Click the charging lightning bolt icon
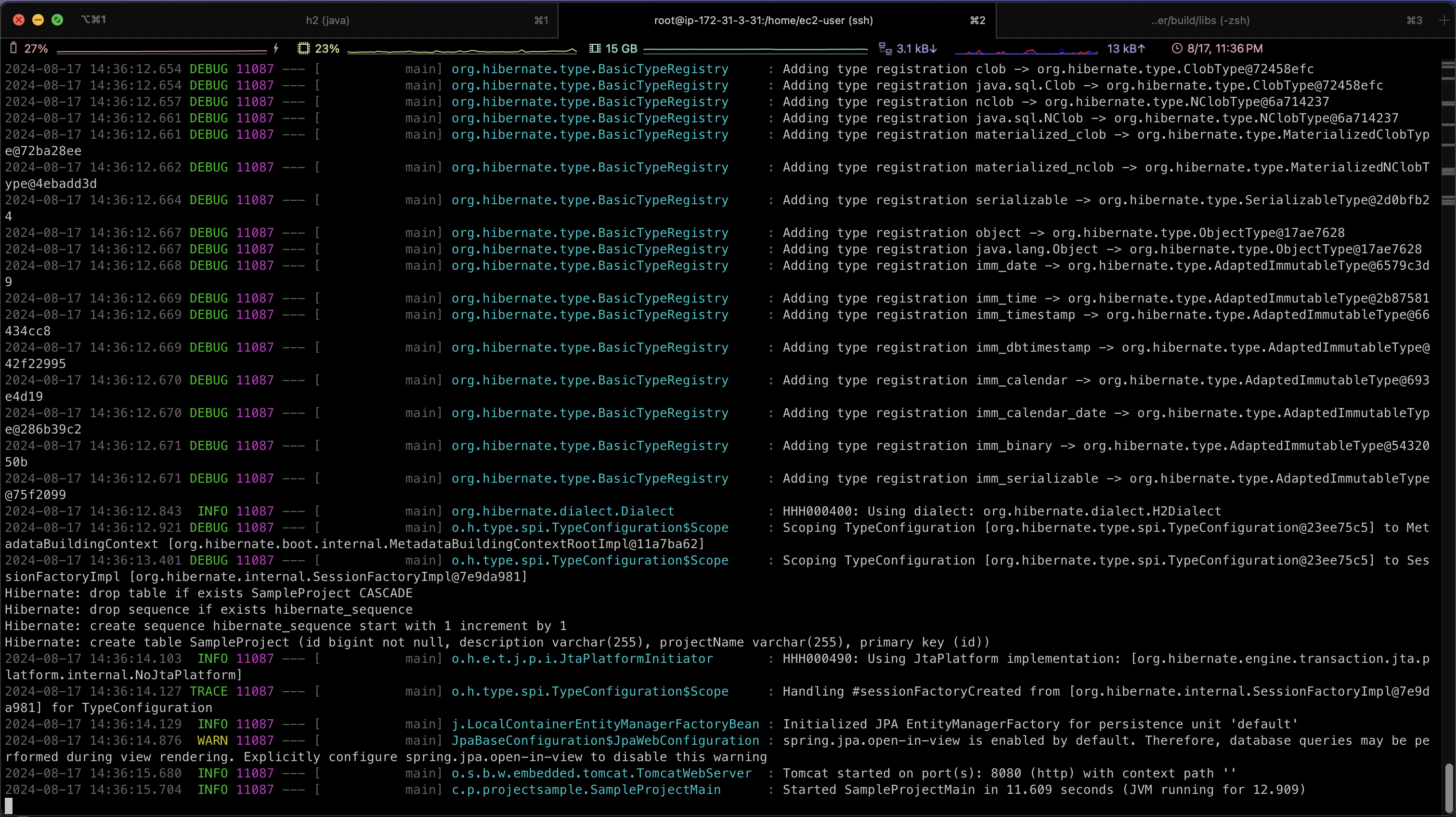 [x=276, y=49]
